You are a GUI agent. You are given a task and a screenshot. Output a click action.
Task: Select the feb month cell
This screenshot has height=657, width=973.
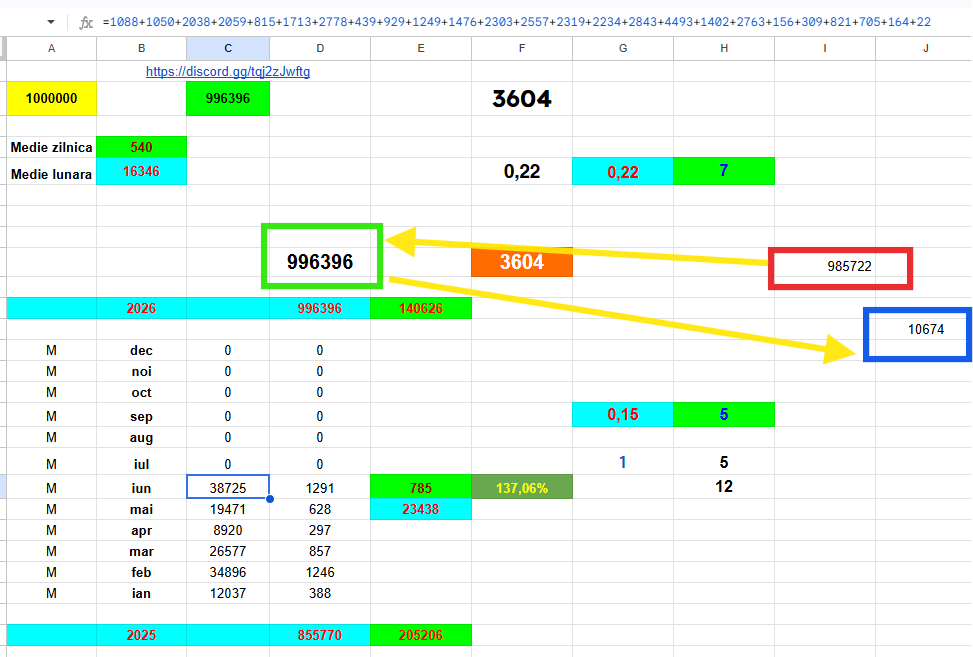point(141,572)
